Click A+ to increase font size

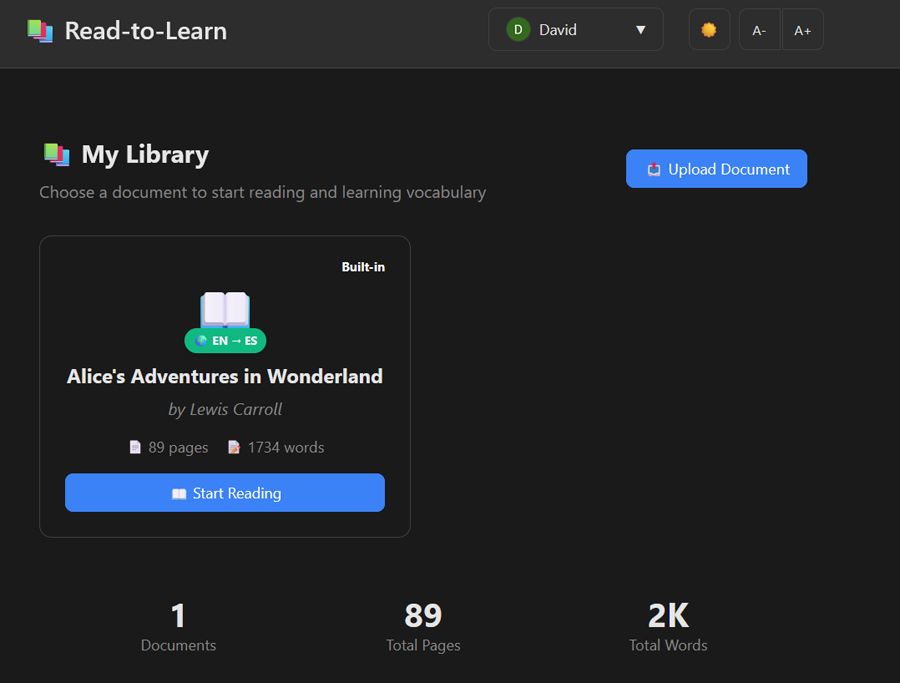[x=802, y=29]
